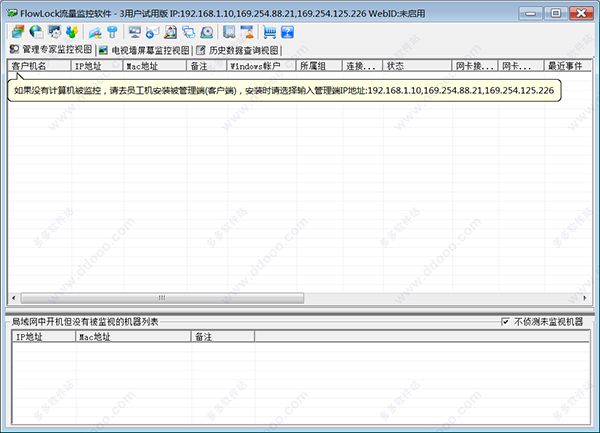Switch to 电视墙屏幕监控视图 tab

[144, 50]
